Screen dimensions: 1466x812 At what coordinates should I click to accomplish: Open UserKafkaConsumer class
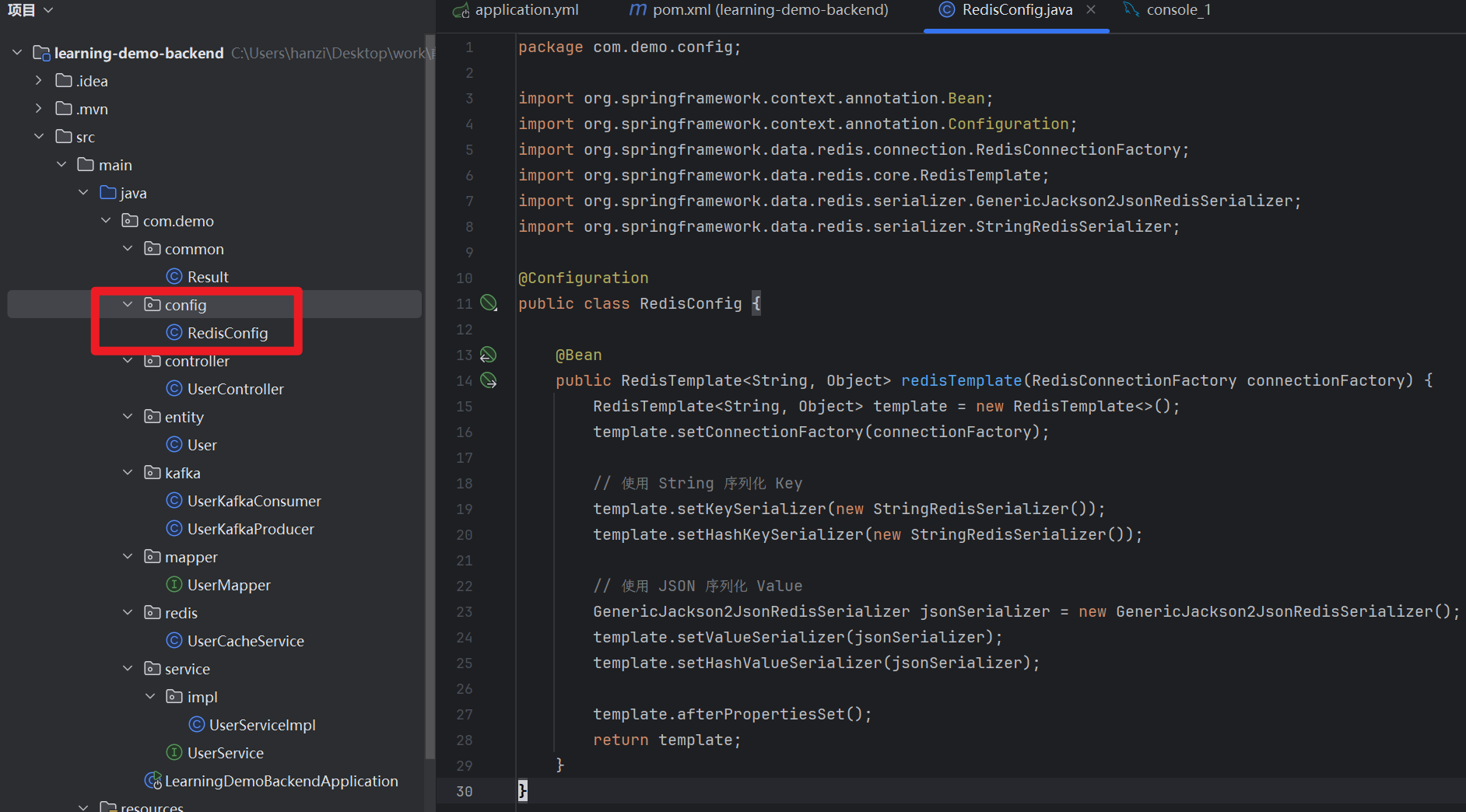(254, 501)
